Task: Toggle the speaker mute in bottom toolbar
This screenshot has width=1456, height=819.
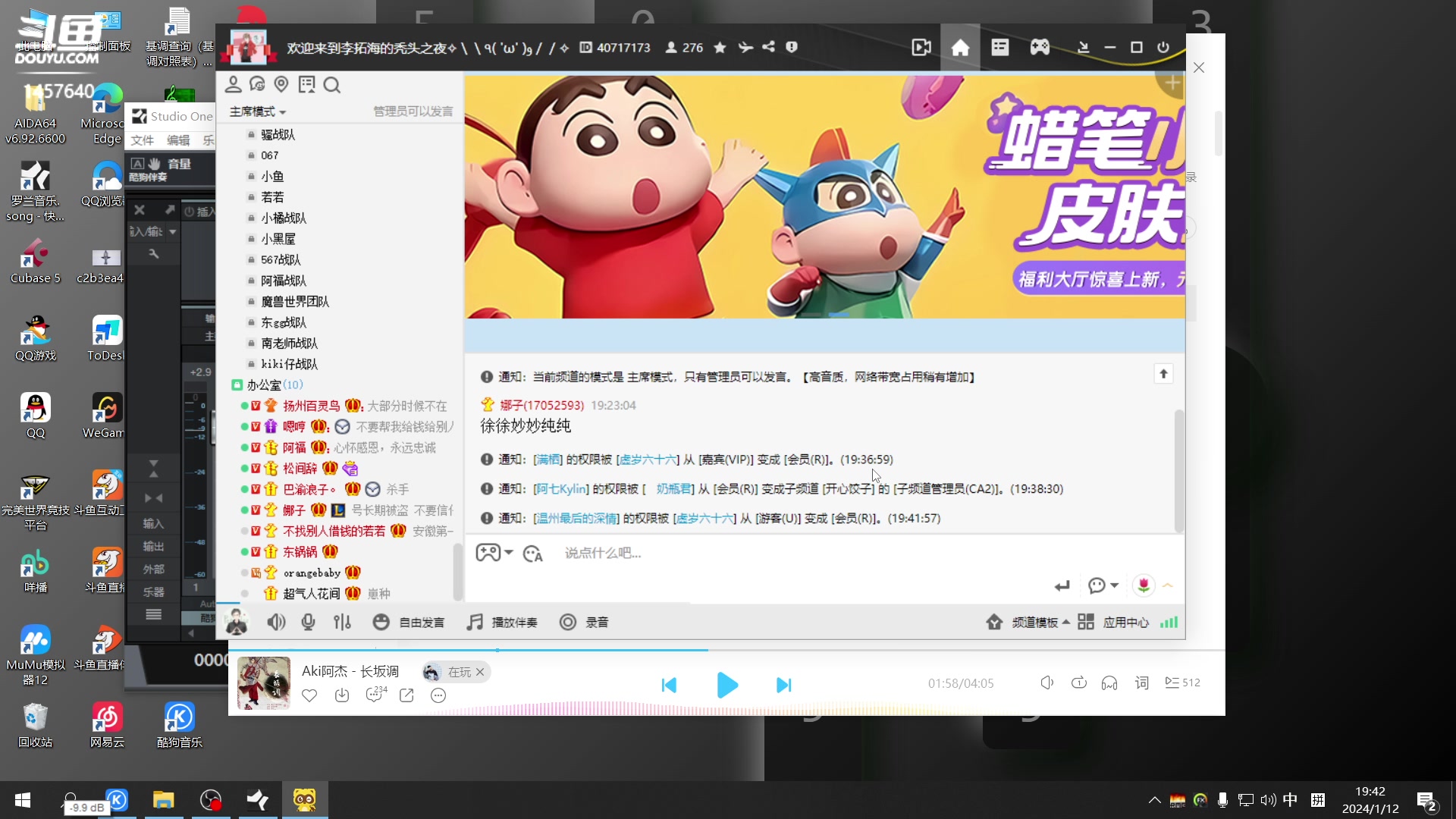Action: point(276,622)
